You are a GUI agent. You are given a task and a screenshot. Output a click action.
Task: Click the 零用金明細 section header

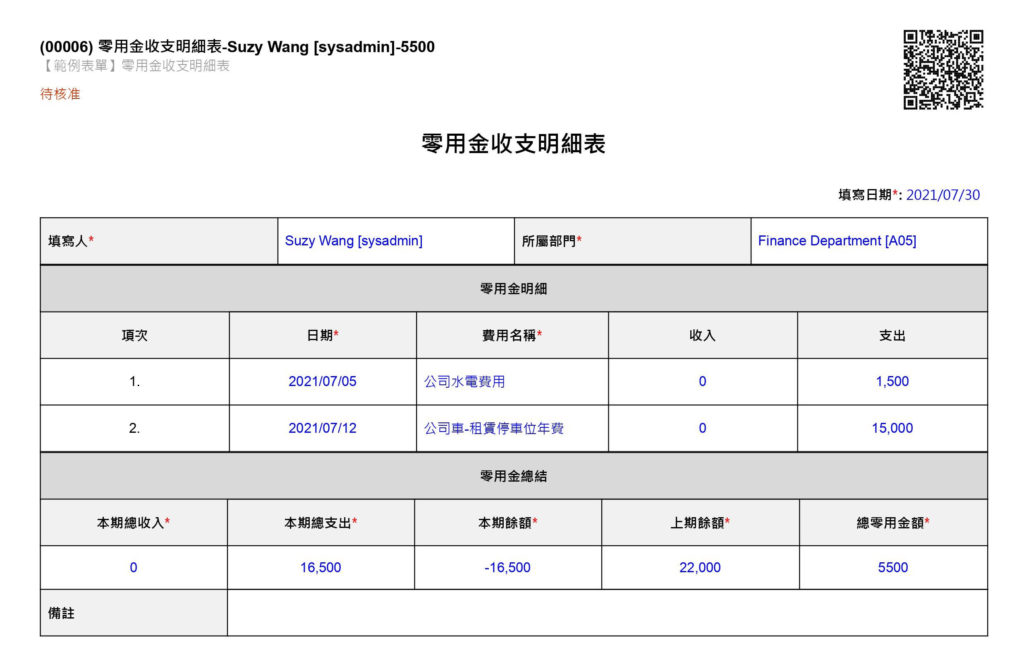(x=513, y=289)
